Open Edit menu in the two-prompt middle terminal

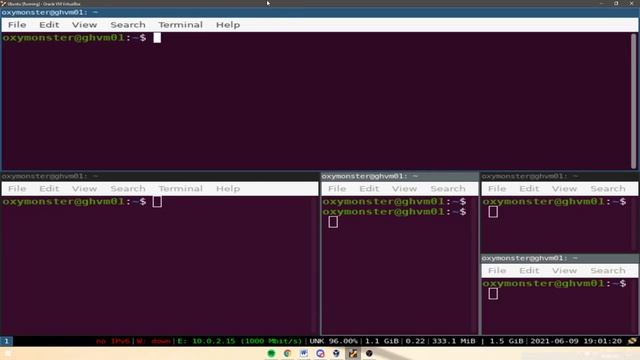[369, 189]
